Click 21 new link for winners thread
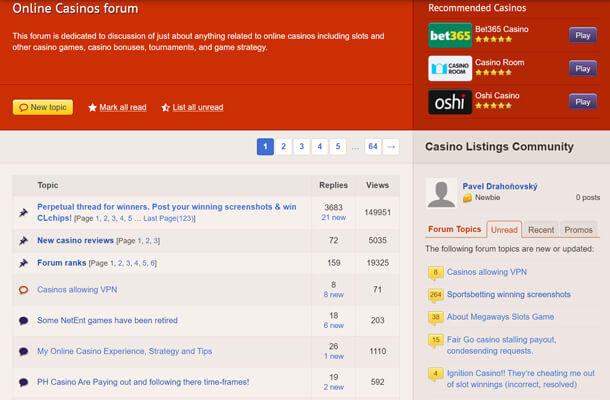Viewport: 610px width, 400px height. coord(333,218)
